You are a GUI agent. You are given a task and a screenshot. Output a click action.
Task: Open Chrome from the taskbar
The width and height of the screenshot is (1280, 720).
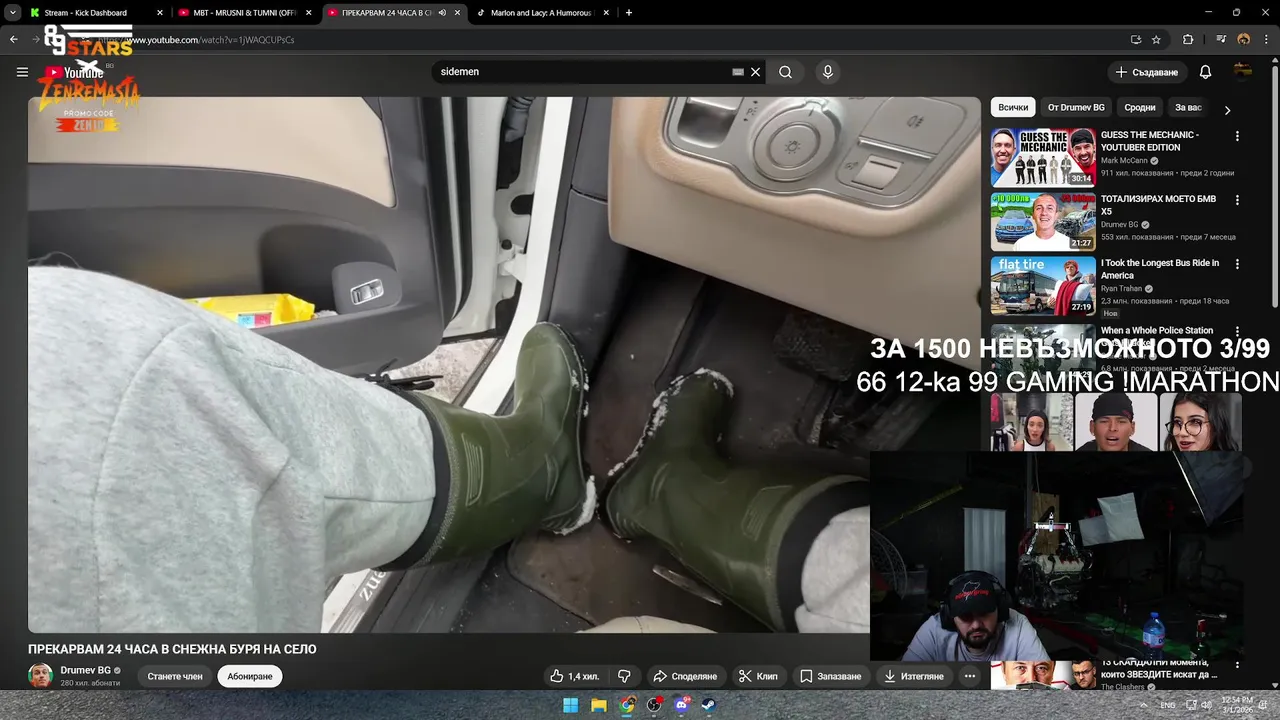coord(627,705)
